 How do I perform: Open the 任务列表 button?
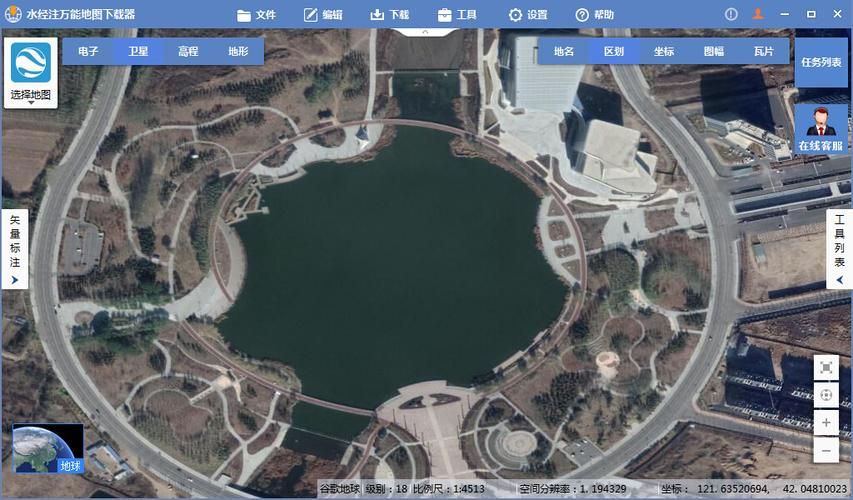point(821,63)
